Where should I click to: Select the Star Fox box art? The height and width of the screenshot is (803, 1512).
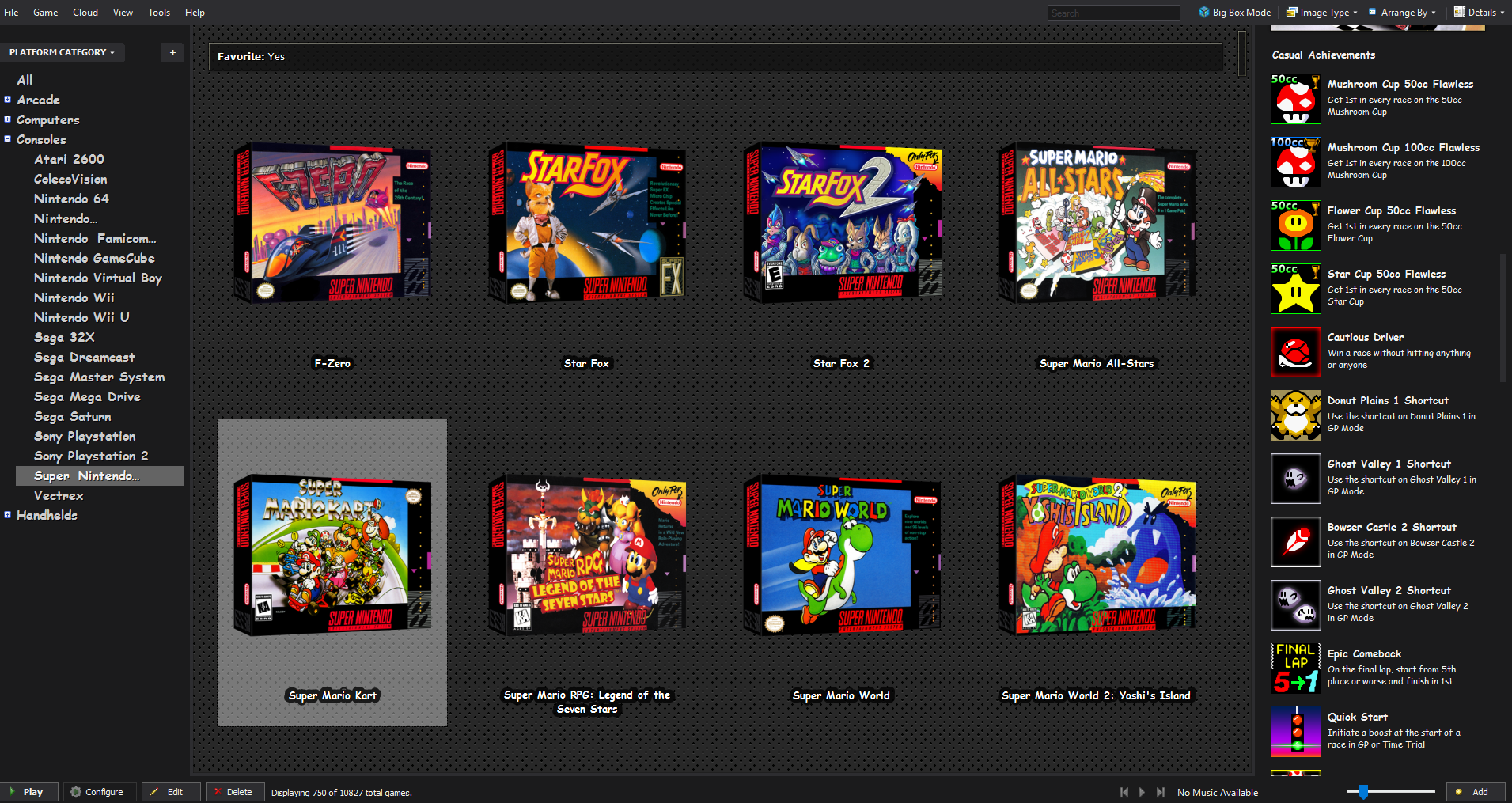tap(587, 223)
